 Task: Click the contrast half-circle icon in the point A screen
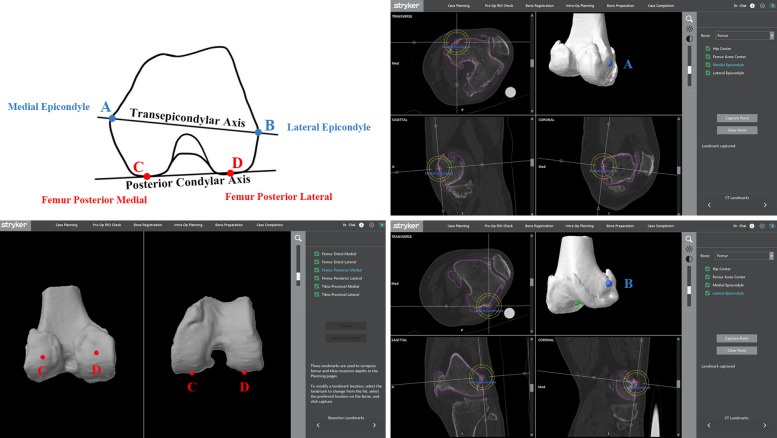(689, 39)
